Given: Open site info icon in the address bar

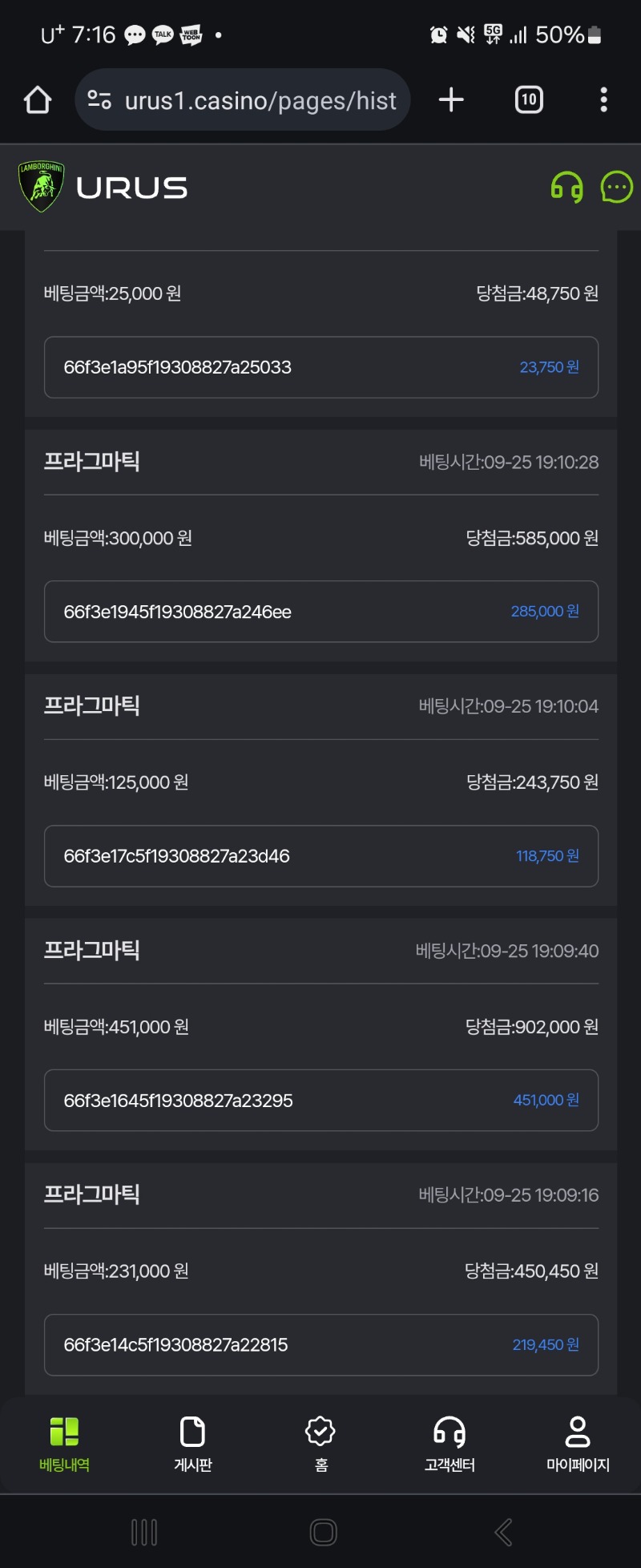Looking at the screenshot, I should click(x=99, y=100).
